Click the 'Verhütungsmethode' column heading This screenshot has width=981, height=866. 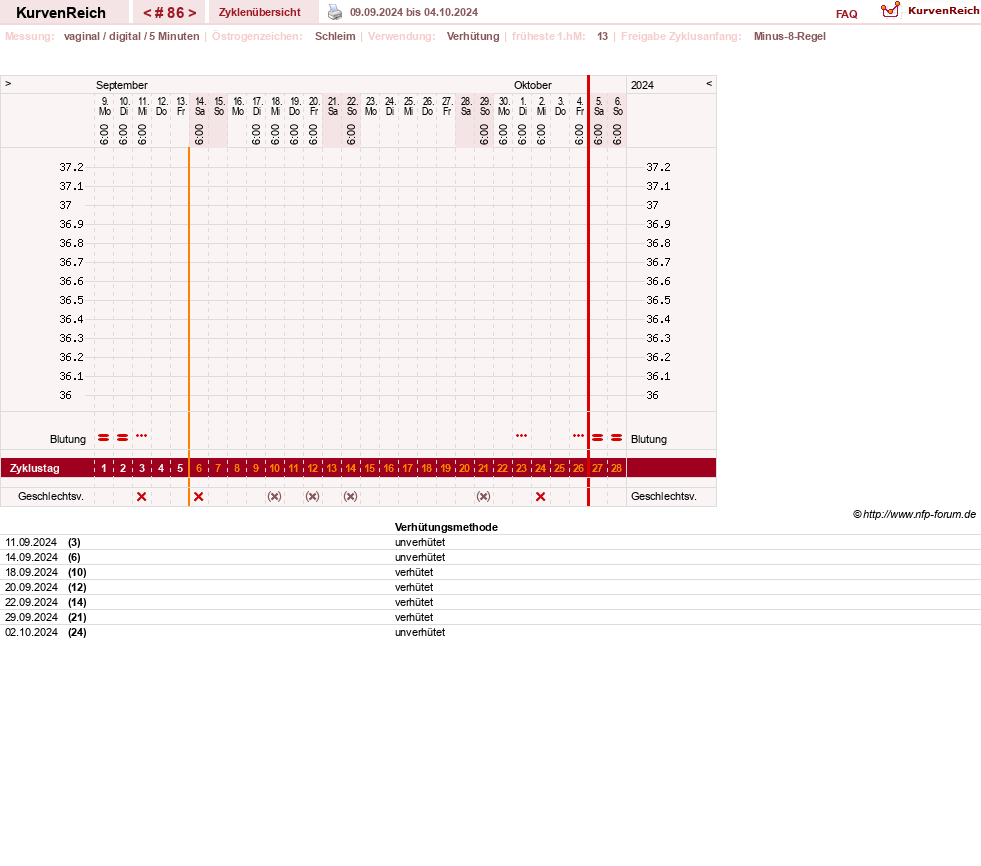[446, 527]
